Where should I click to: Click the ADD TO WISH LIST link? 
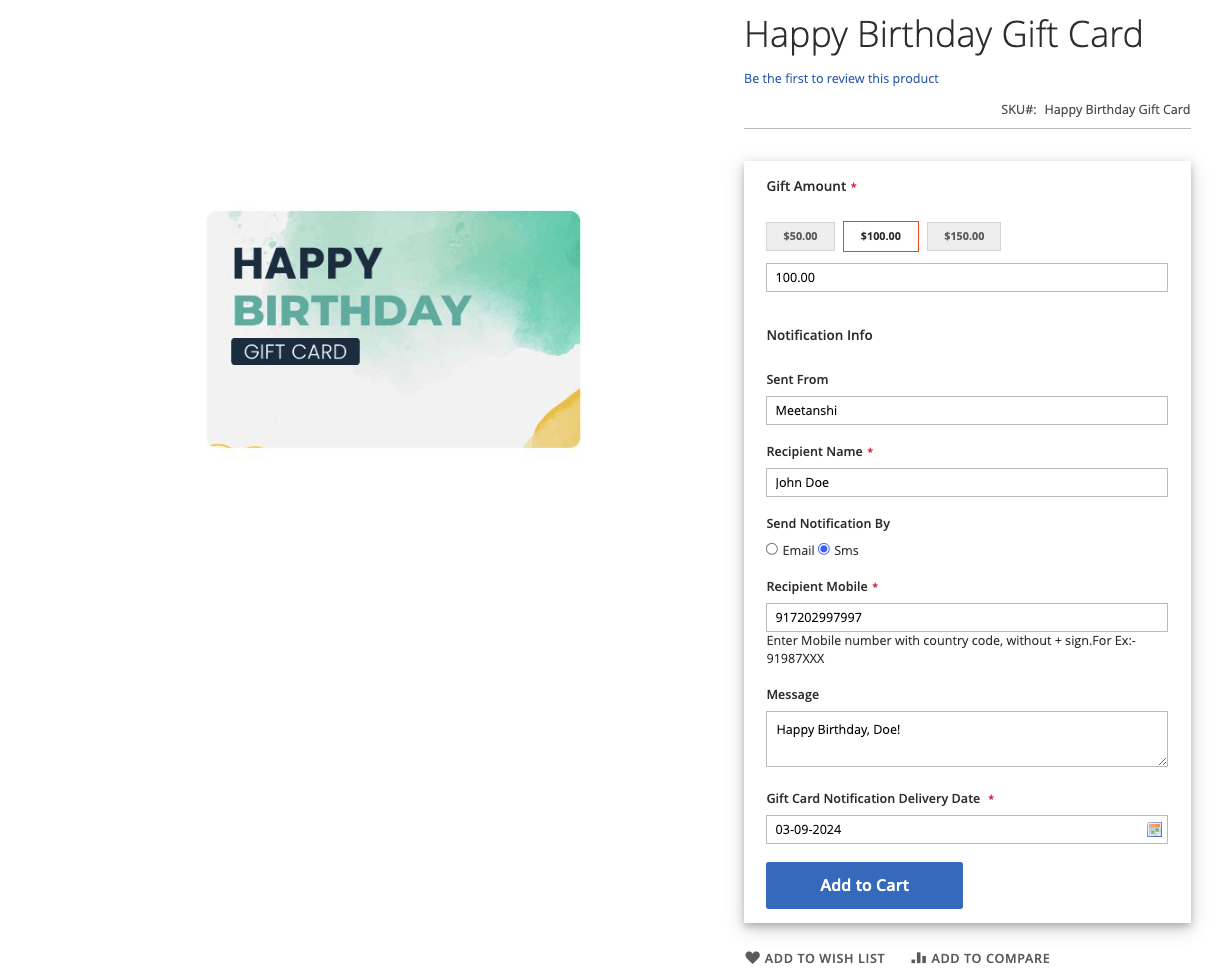[824, 957]
